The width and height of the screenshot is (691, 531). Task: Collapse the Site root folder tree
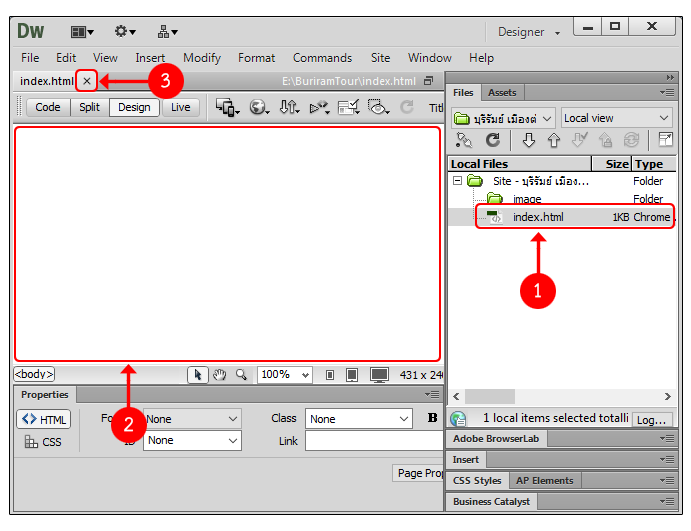coord(458,181)
